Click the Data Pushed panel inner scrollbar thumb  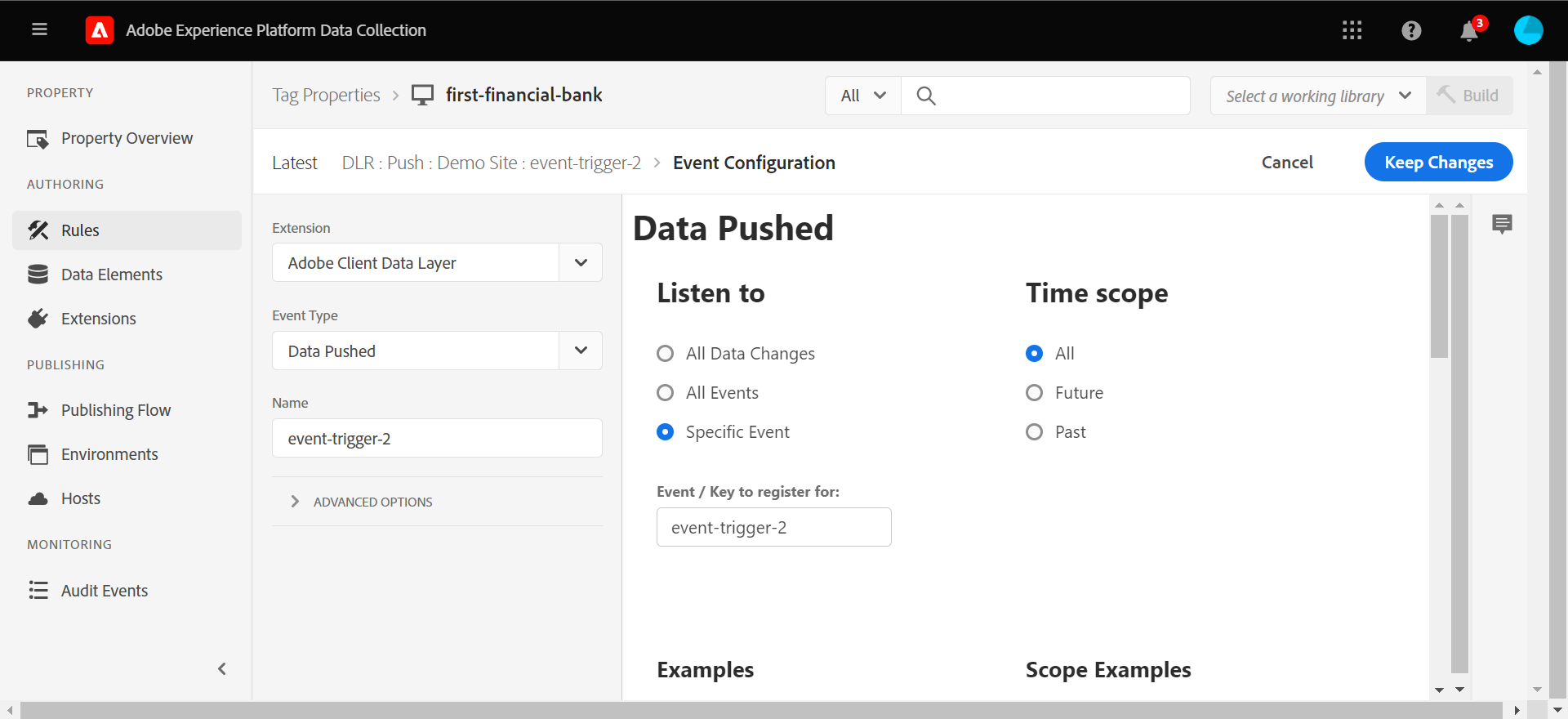click(1439, 286)
